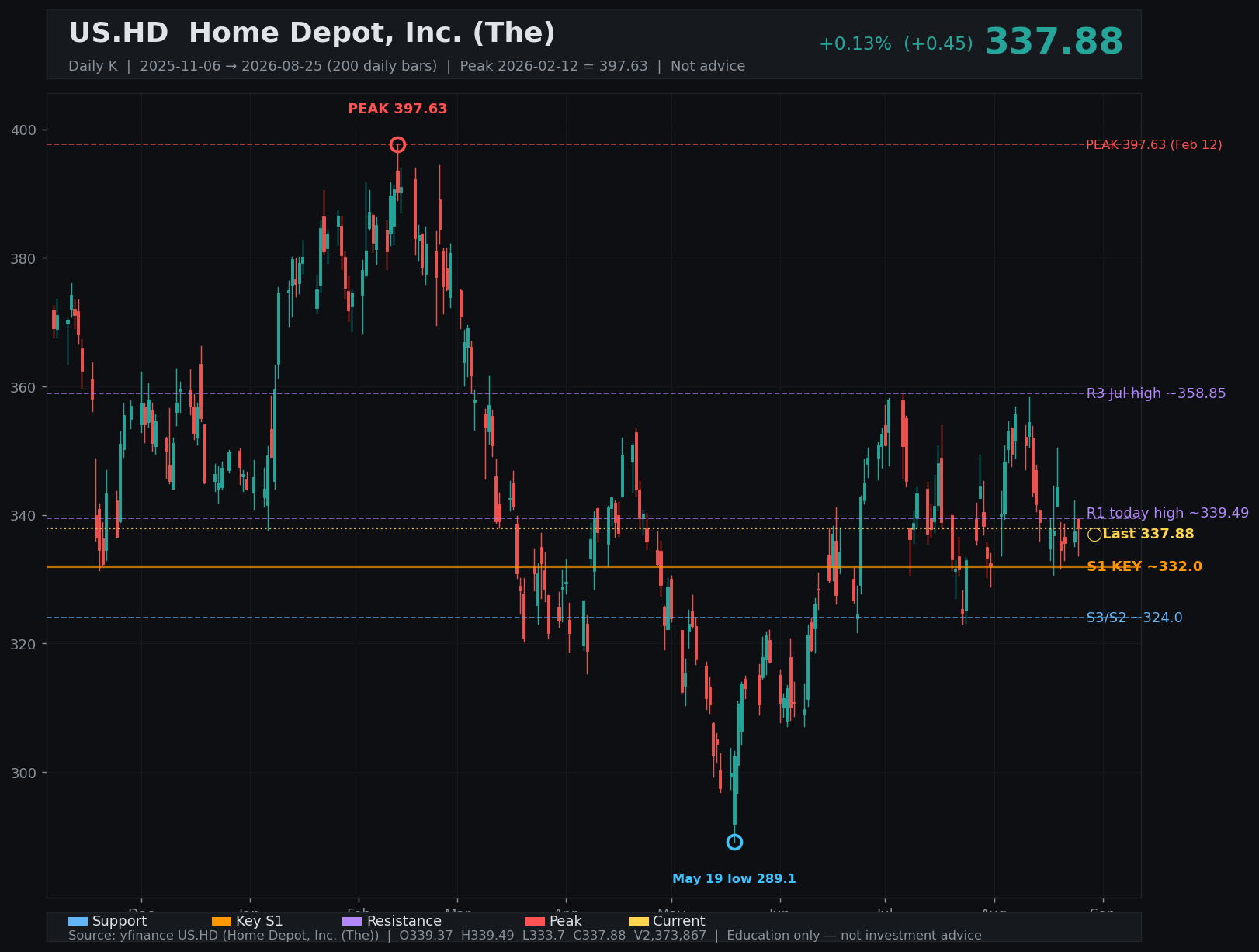The image size is (1259, 952).
Task: Click the 'PEAK 397.63 (Feb 12)' line label
Action: (1153, 145)
